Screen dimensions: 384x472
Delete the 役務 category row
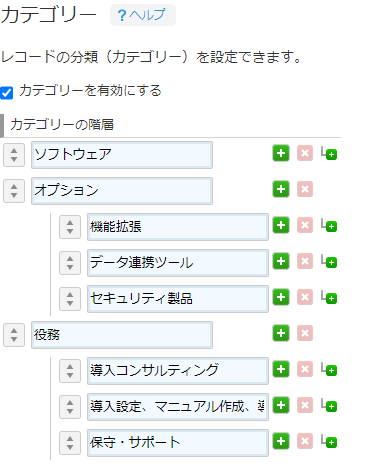pyautogui.click(x=305, y=333)
